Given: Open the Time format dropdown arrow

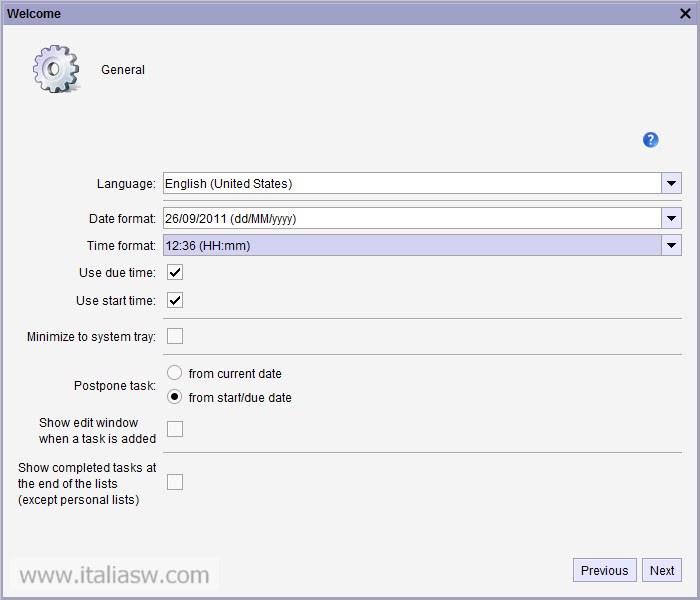Looking at the screenshot, I should point(671,246).
